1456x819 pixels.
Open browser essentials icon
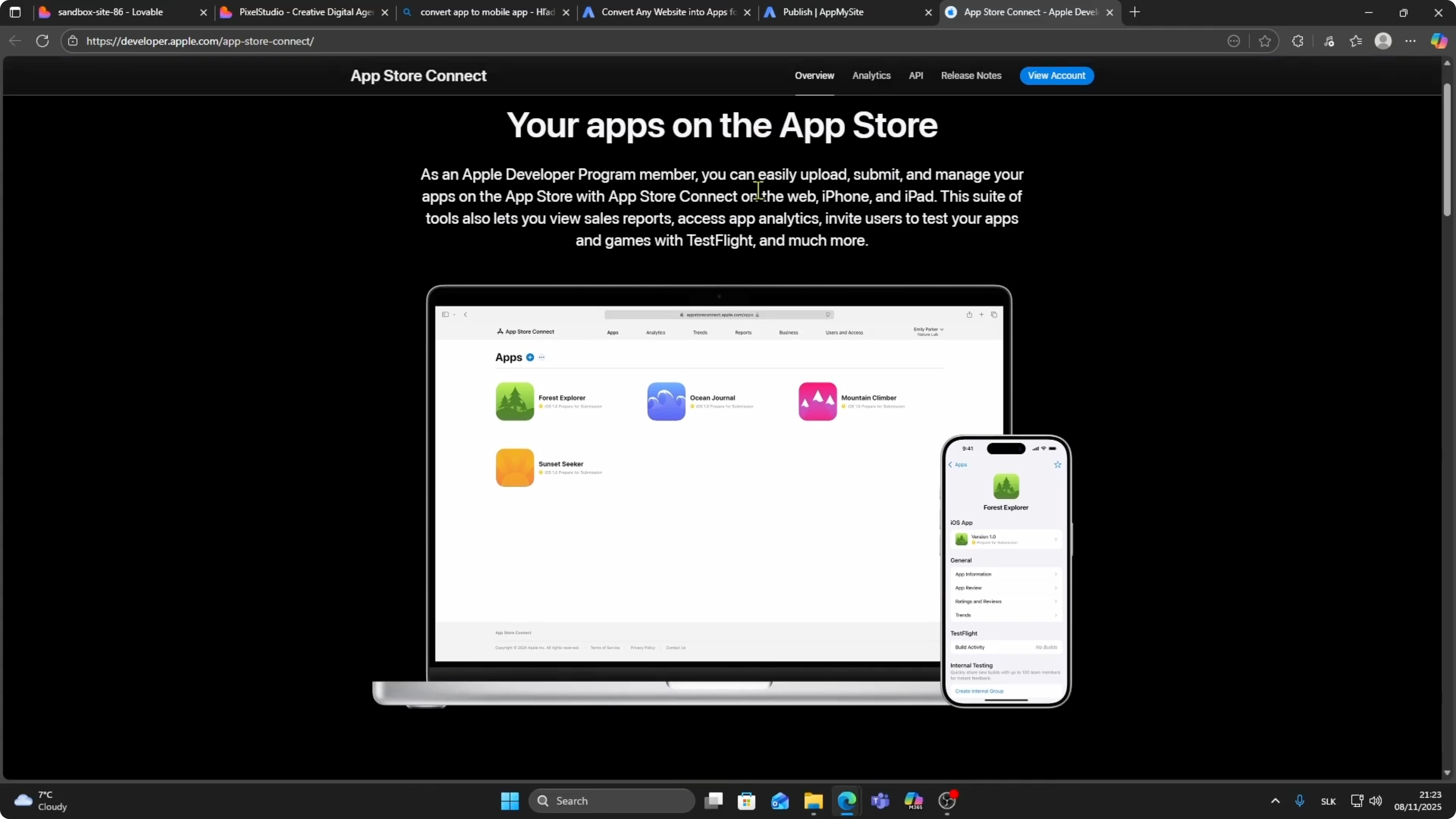1329,41
